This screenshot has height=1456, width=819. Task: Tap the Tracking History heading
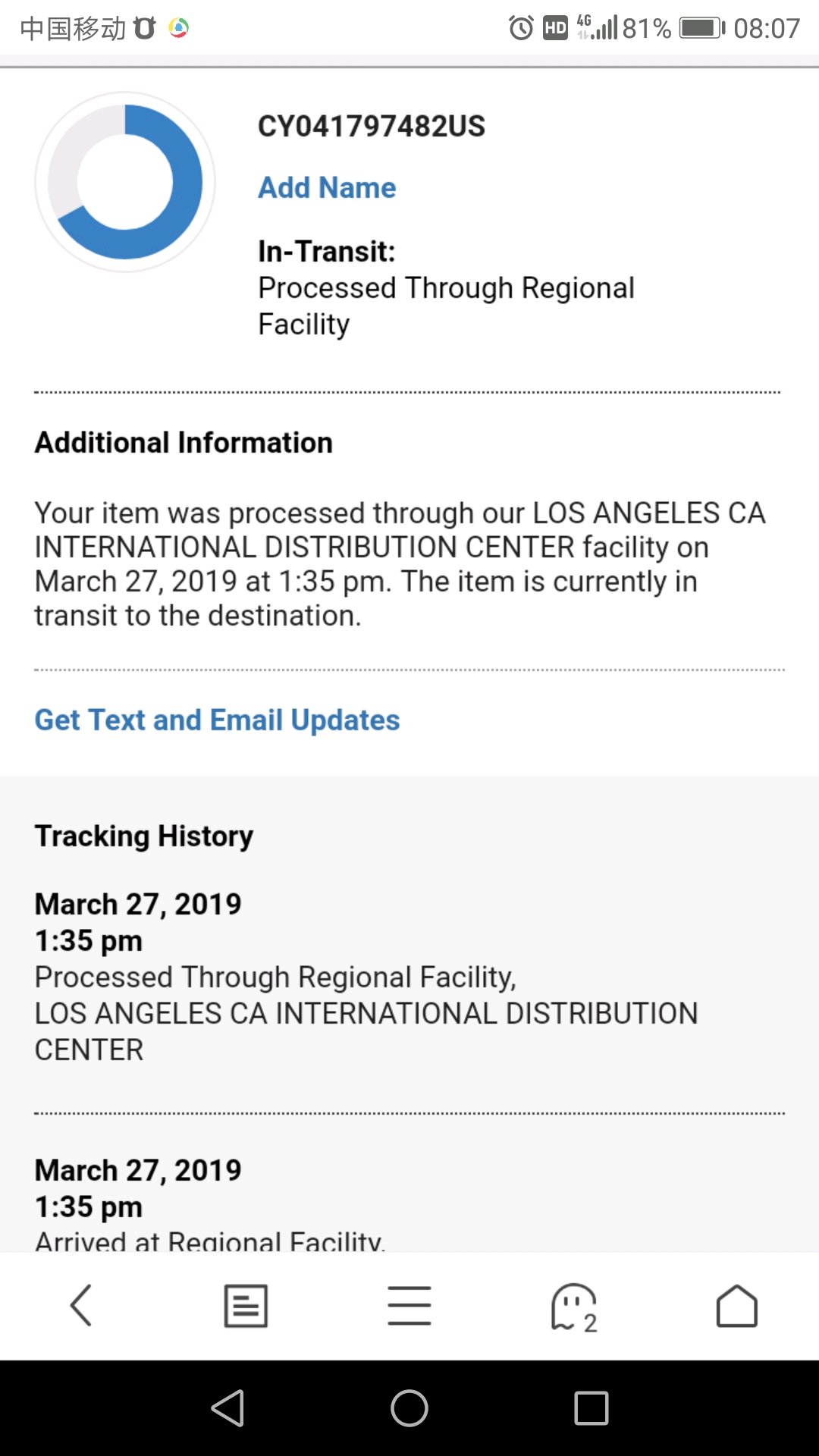[x=144, y=836]
